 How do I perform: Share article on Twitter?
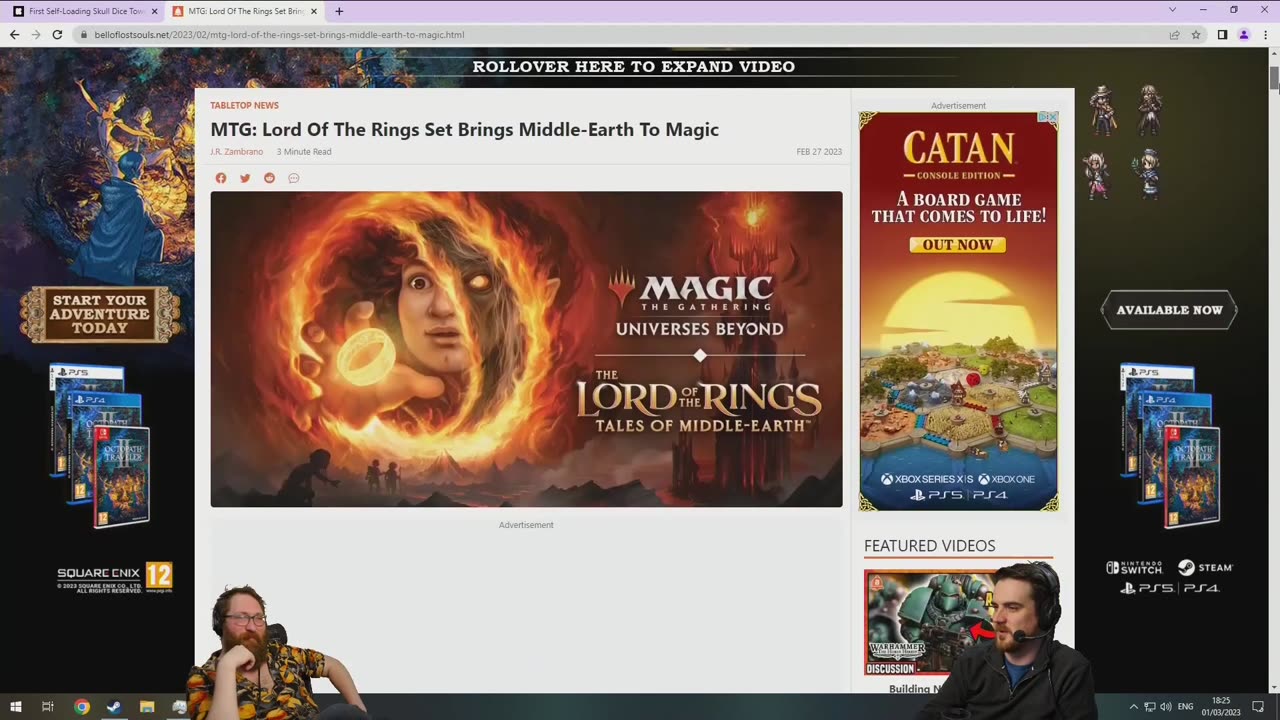point(245,178)
